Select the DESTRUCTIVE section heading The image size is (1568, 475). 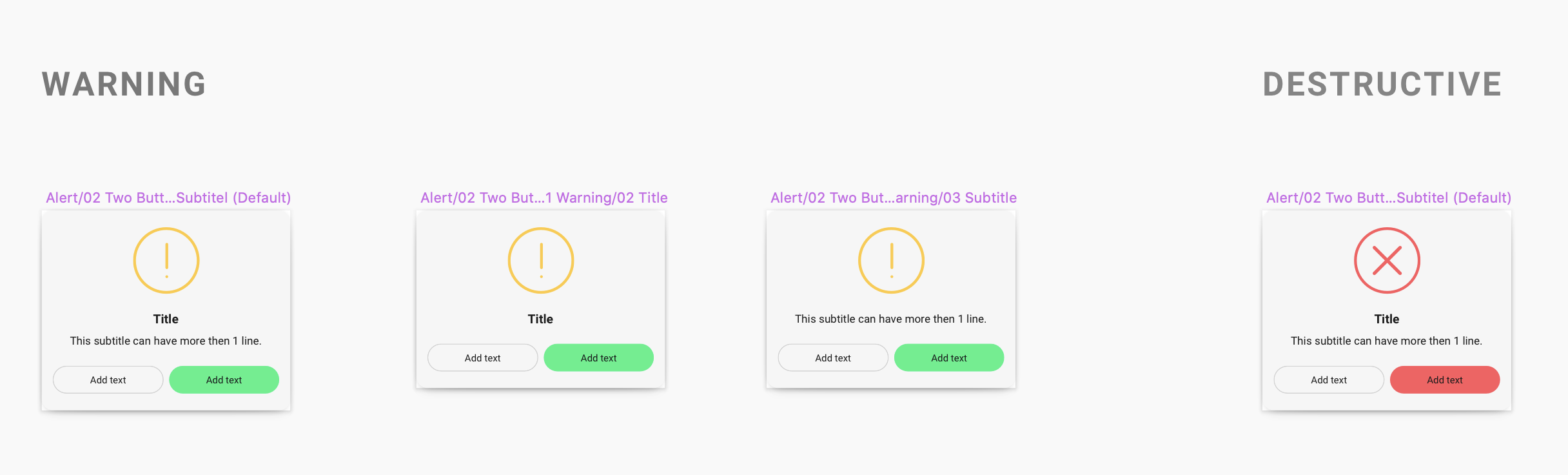pyautogui.click(x=1382, y=83)
